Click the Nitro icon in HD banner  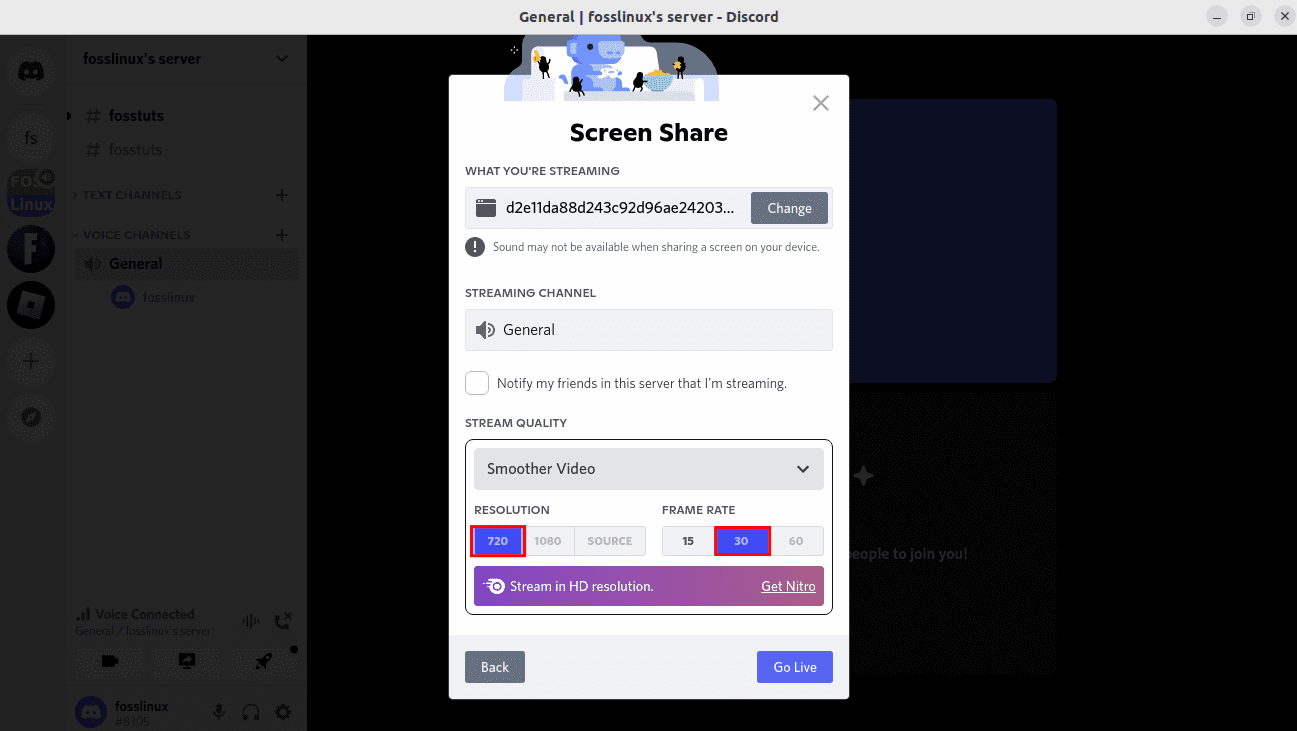pyautogui.click(x=494, y=586)
